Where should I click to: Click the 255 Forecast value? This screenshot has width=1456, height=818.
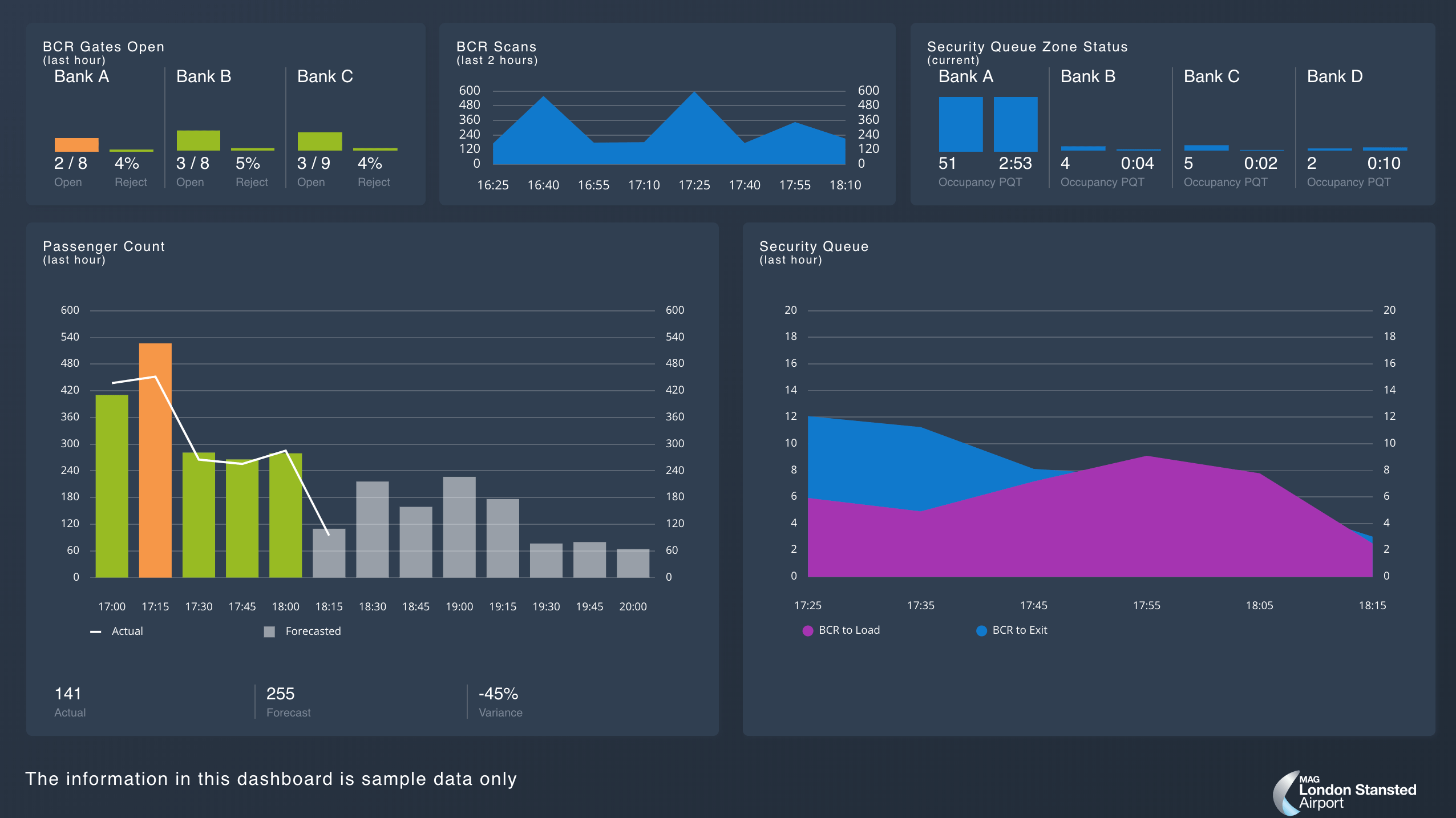pyautogui.click(x=280, y=694)
